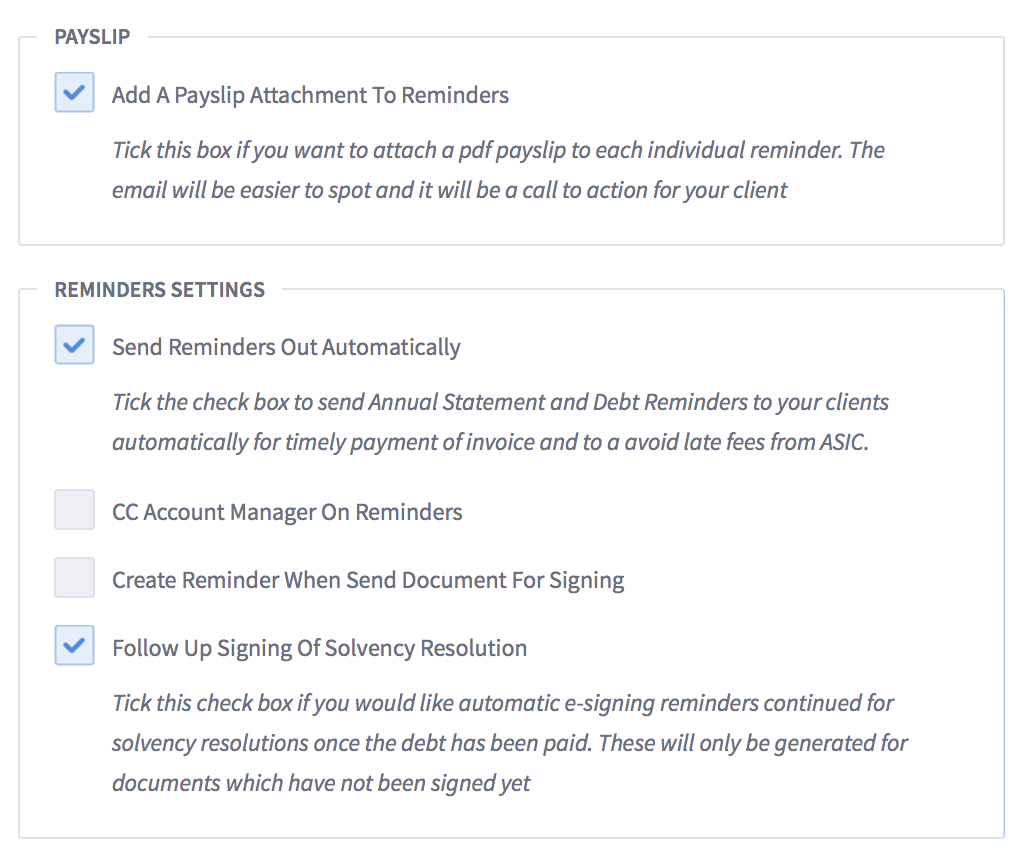This screenshot has height=866, width=1036.
Task: Tick the Create Reminder When Send Document checkbox
Action: [74, 578]
